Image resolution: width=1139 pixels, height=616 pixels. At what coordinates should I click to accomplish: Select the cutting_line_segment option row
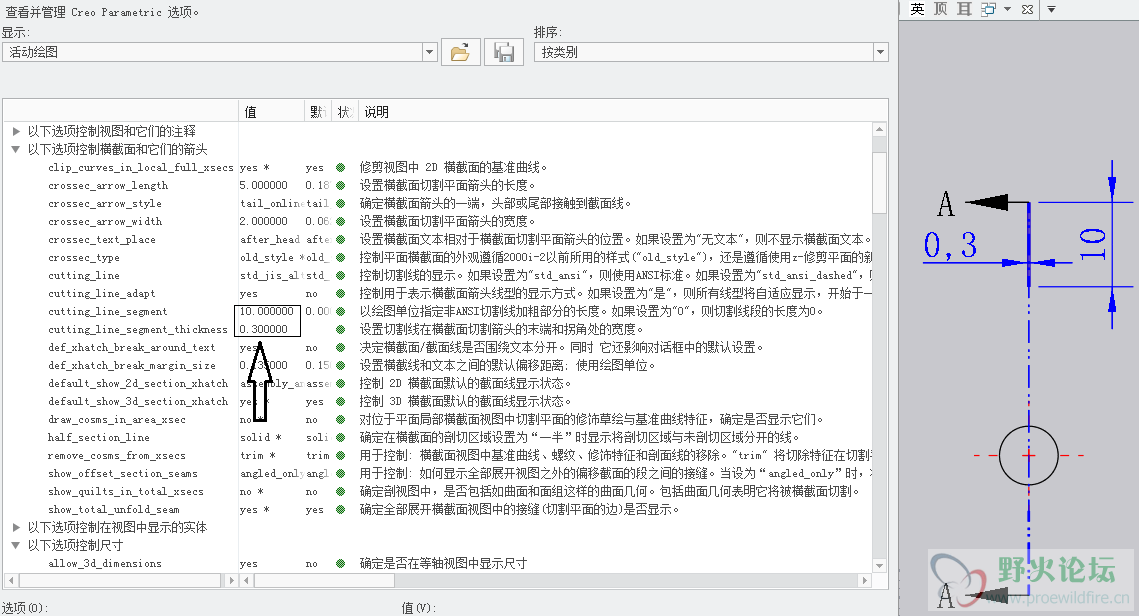pos(108,312)
